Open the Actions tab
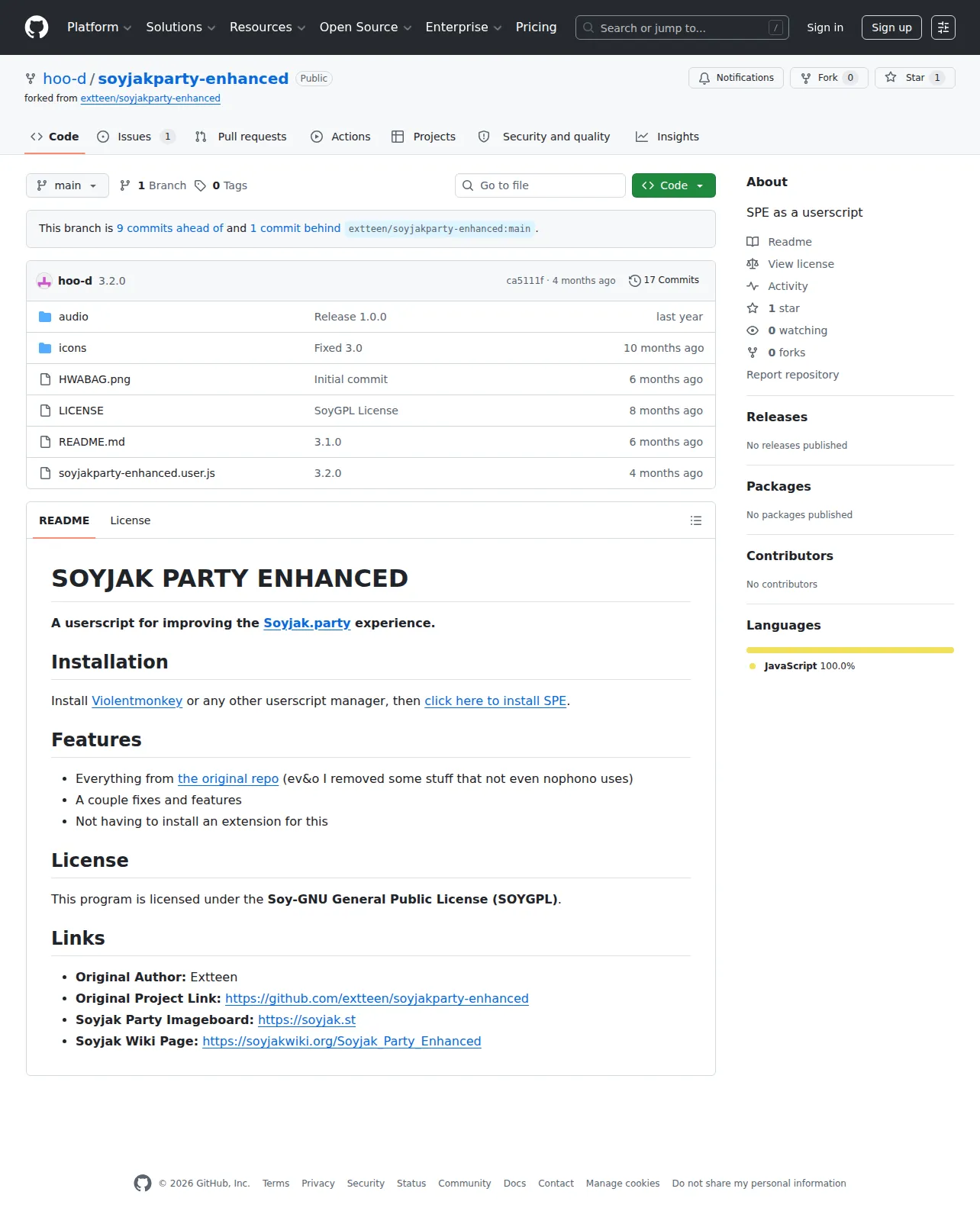Viewport: 980px width, 1224px height. [x=340, y=137]
